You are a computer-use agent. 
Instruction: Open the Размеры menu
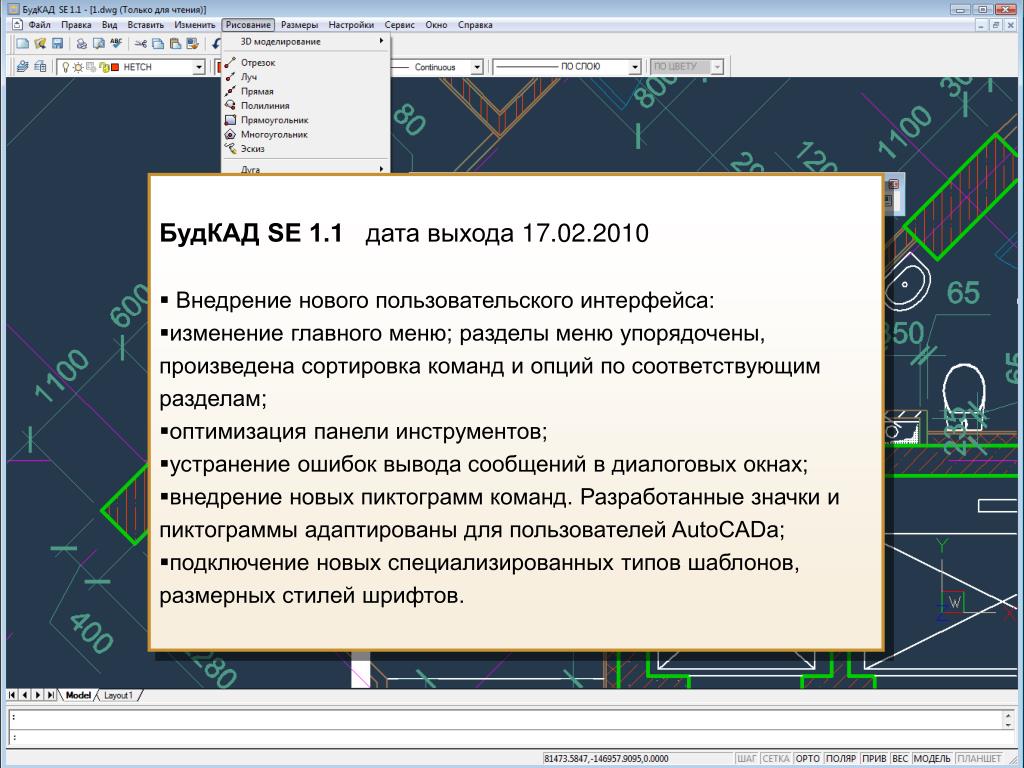point(300,25)
